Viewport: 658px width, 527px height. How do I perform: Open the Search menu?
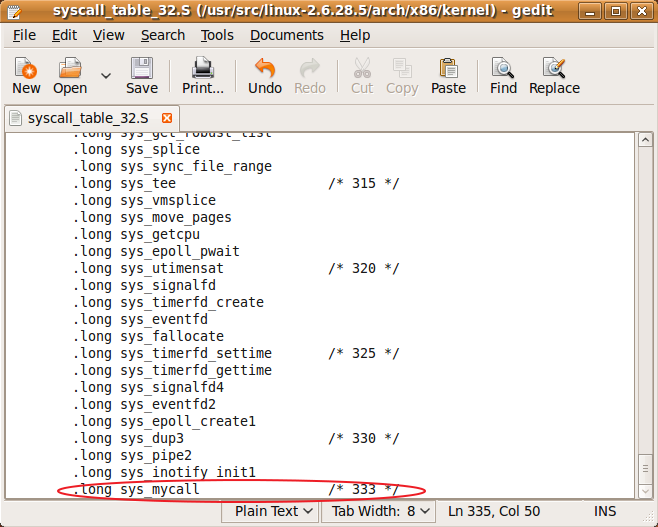click(x=163, y=35)
